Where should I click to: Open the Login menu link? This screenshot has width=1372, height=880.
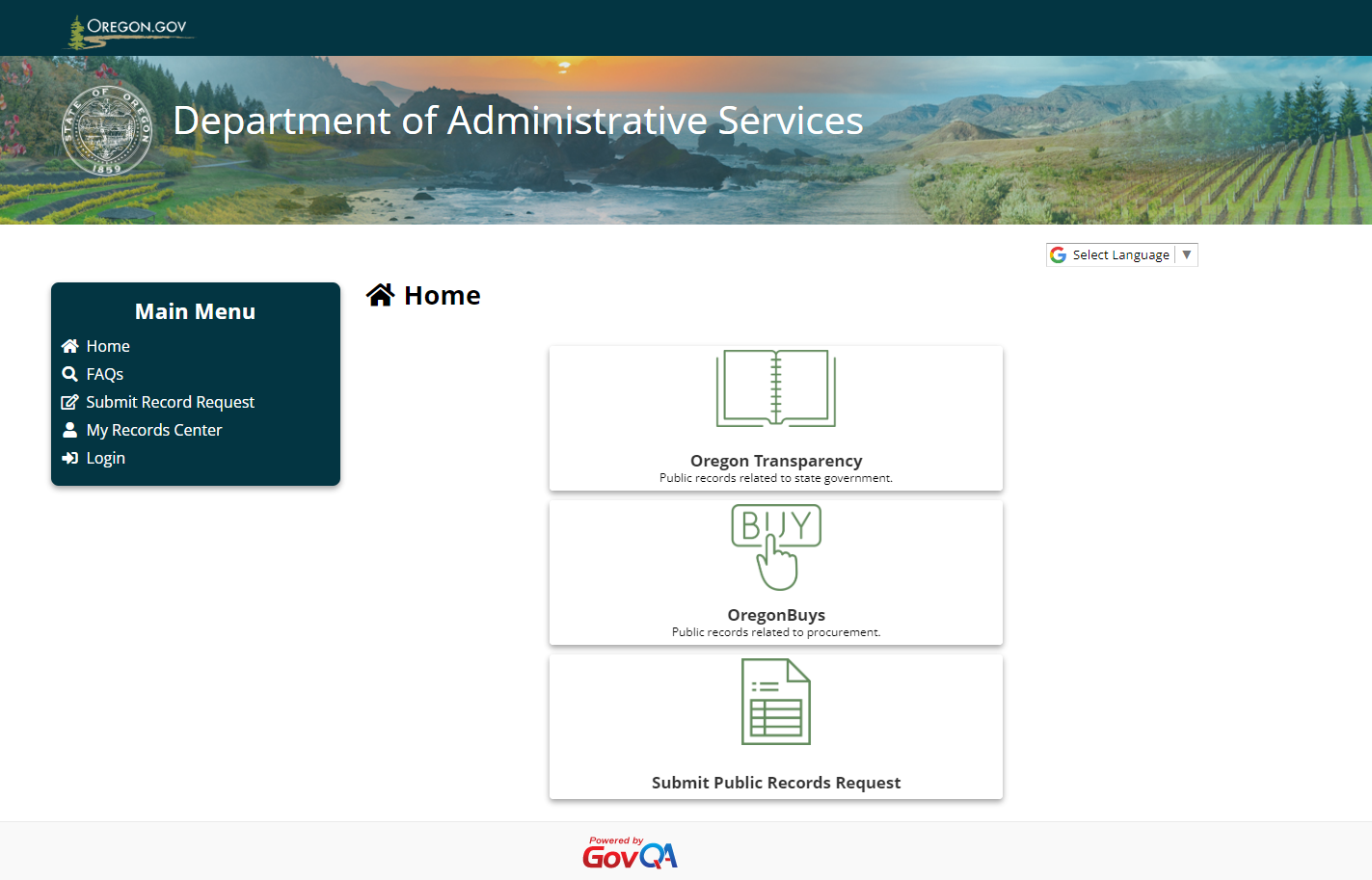(x=106, y=458)
